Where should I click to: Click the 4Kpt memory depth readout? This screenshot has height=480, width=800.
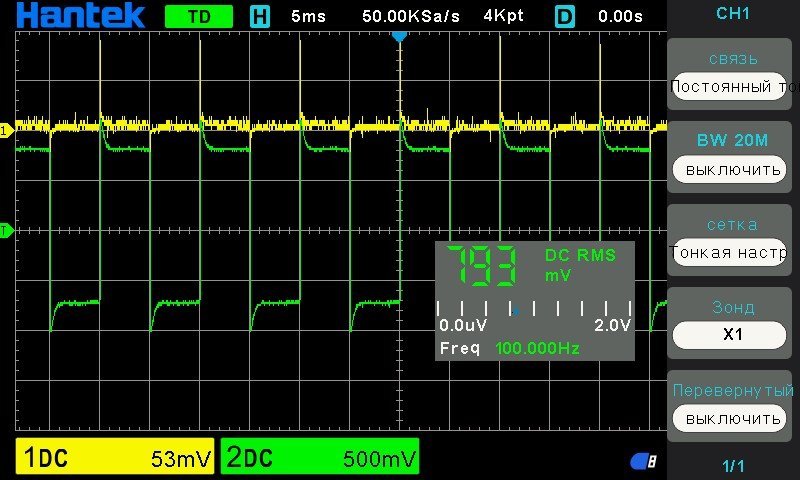pyautogui.click(x=503, y=17)
